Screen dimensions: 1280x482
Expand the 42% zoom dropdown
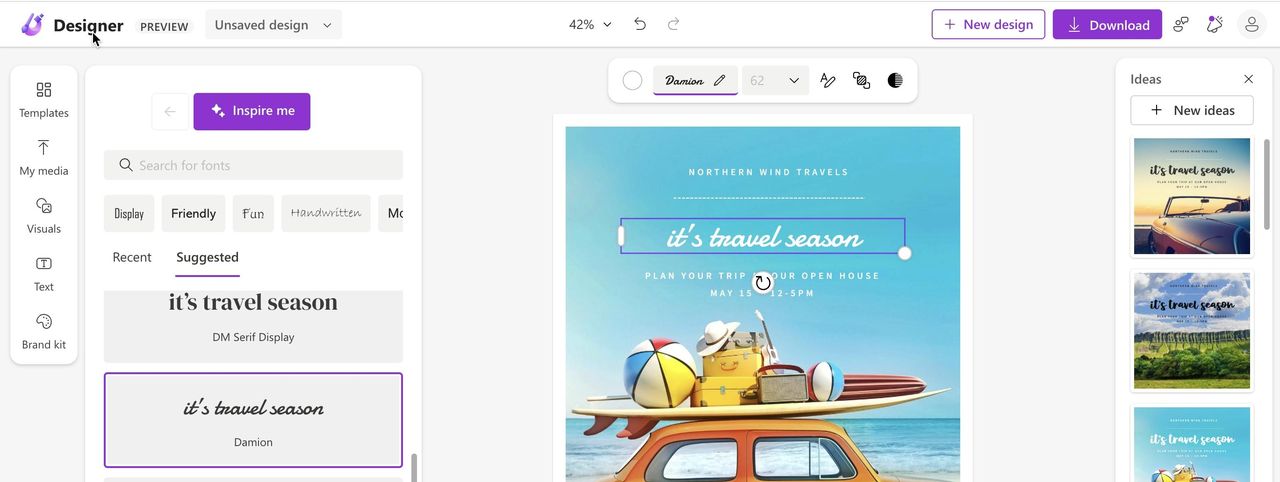point(590,24)
